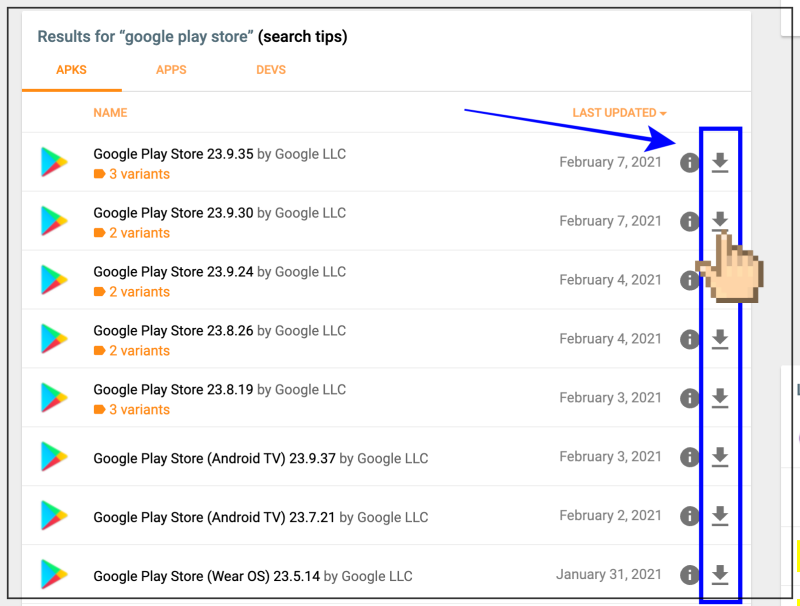Open info for Android TV 23.9.37
800x606 pixels.
(x=689, y=457)
